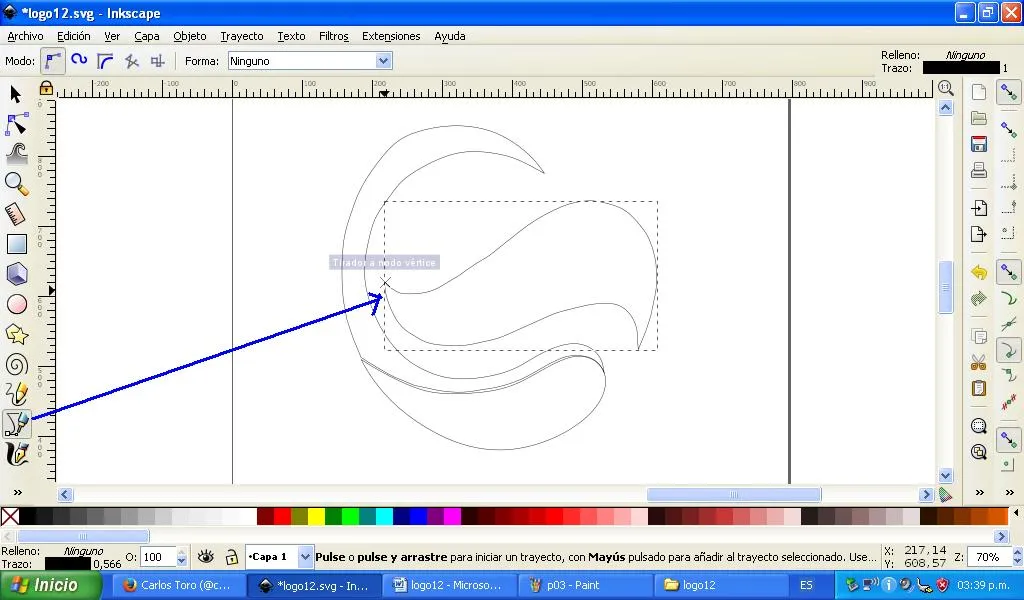This screenshot has height=600, width=1024.
Task: Pick the yellow palette swatch
Action: pyautogui.click(x=316, y=516)
